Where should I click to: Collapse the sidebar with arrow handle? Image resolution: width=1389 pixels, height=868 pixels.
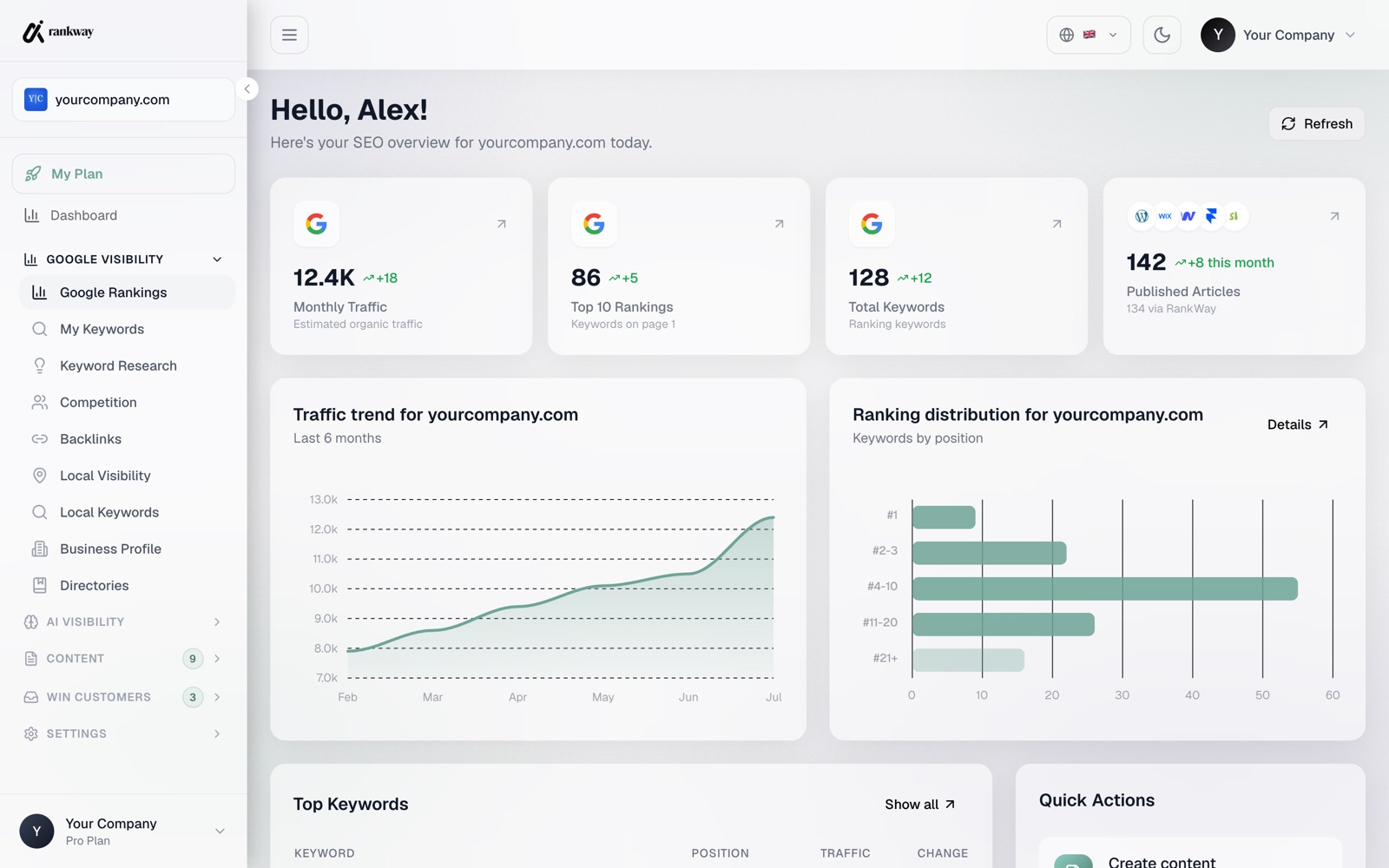pos(247,89)
